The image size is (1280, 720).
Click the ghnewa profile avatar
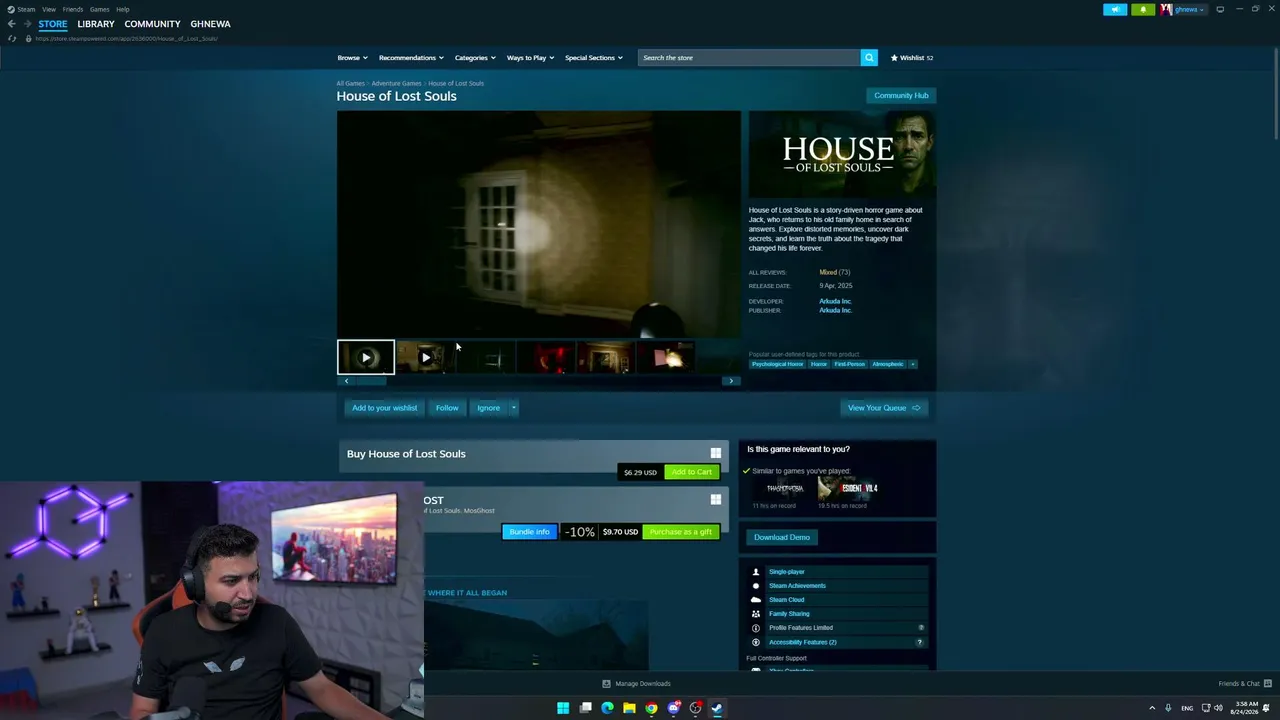coord(1166,9)
